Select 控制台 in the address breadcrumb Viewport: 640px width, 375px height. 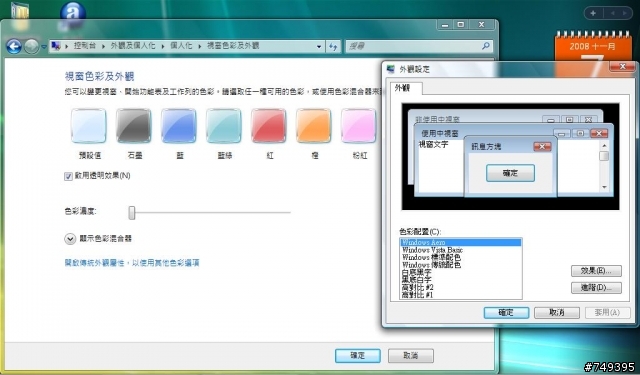[84, 46]
